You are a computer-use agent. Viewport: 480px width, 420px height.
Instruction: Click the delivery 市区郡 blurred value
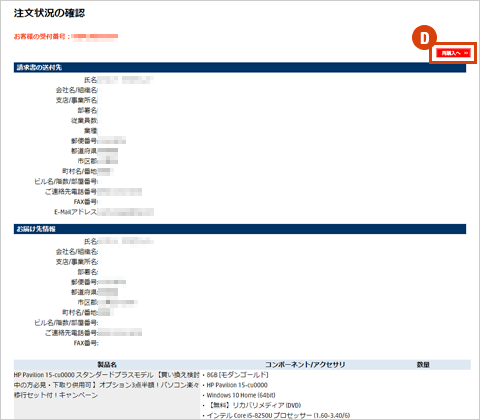point(118,302)
